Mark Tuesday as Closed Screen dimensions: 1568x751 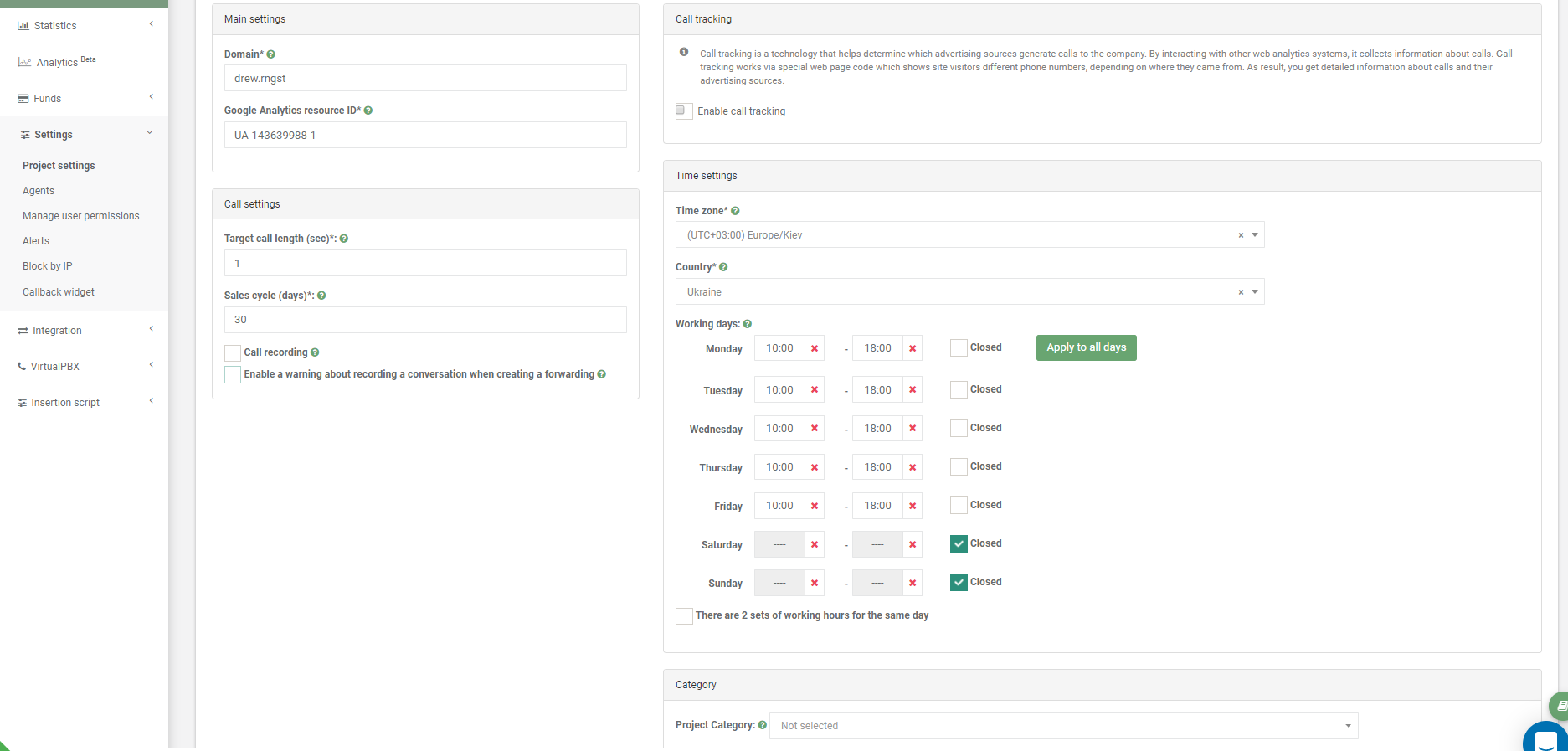point(959,389)
